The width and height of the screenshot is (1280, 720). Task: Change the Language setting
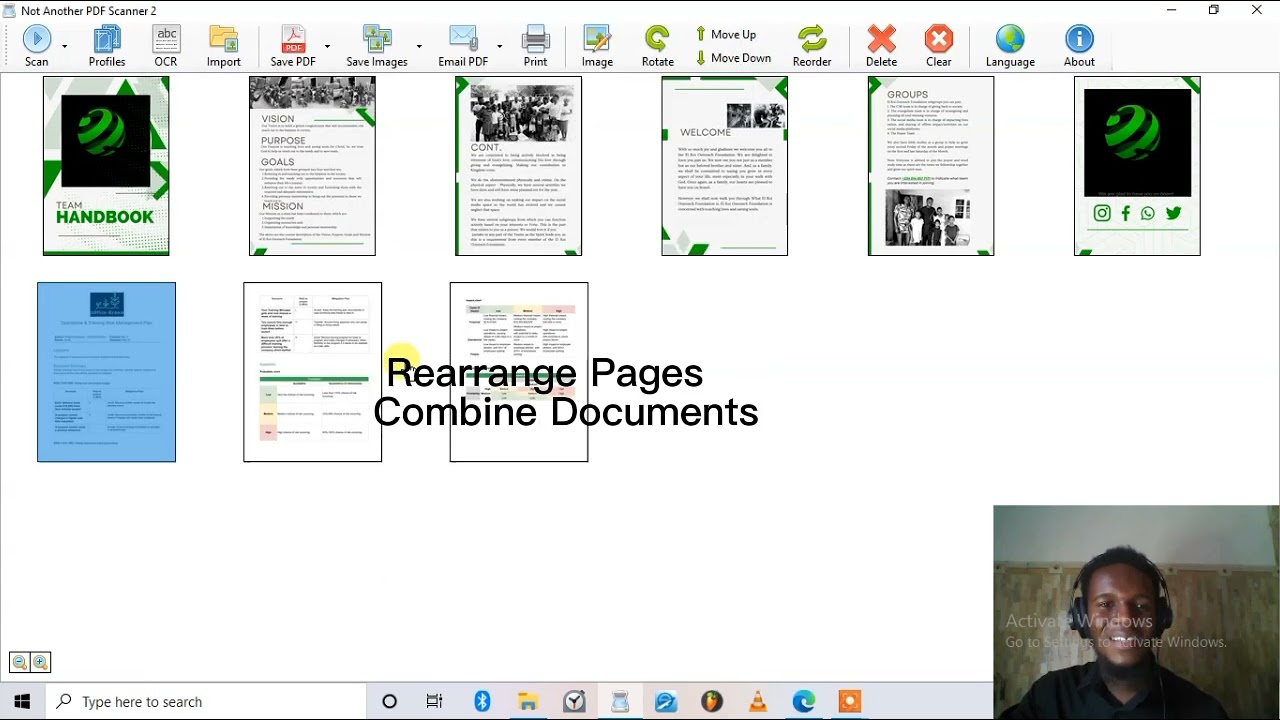pyautogui.click(x=1010, y=46)
